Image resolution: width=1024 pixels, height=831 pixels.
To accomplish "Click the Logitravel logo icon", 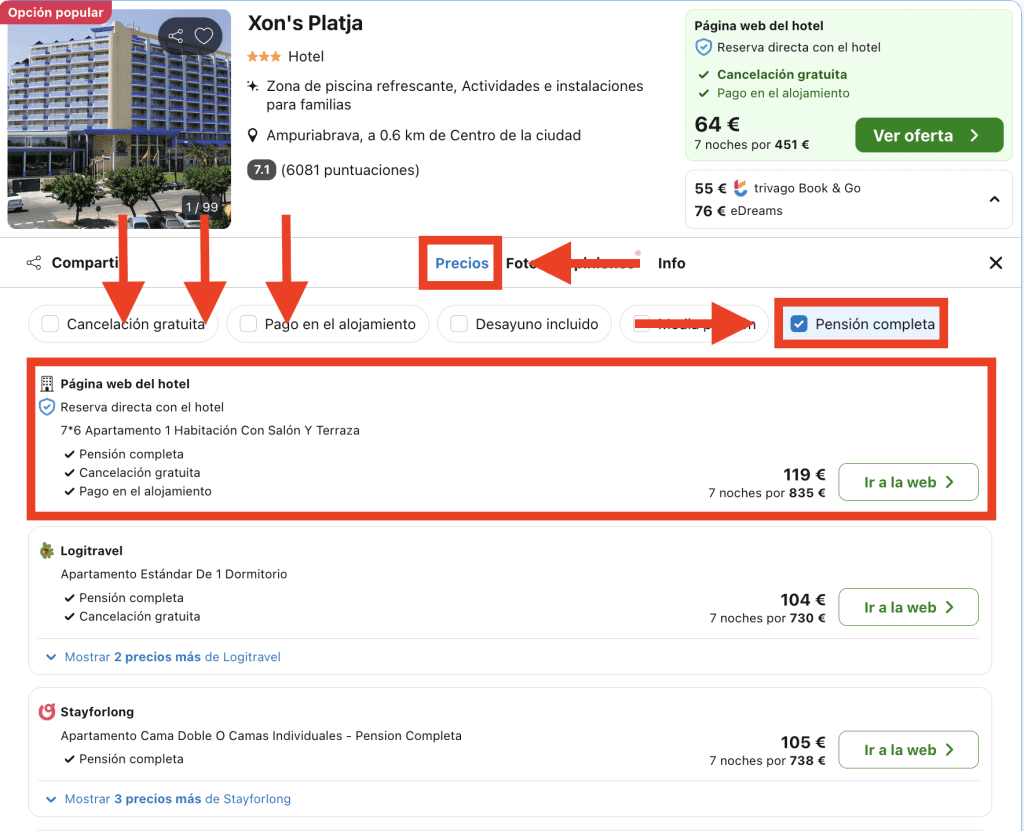I will tap(46, 551).
